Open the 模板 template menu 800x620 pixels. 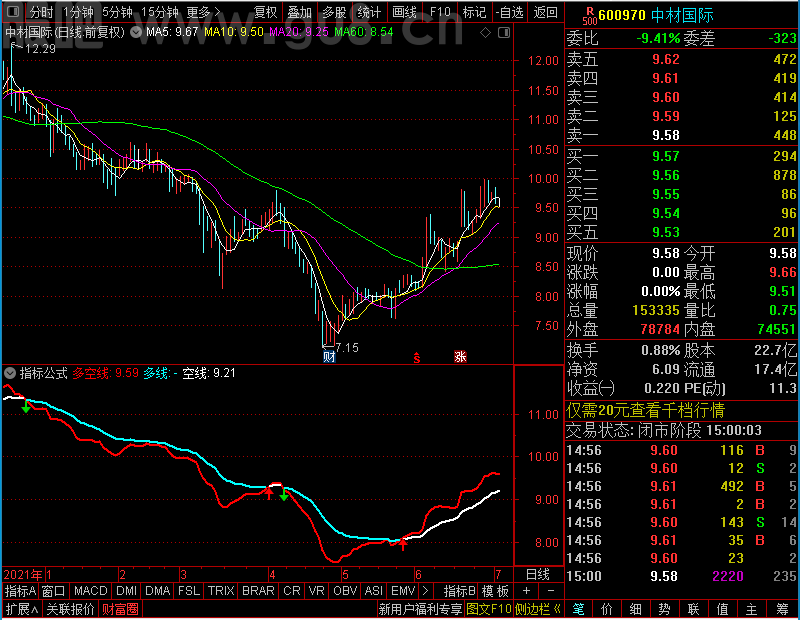point(495,591)
